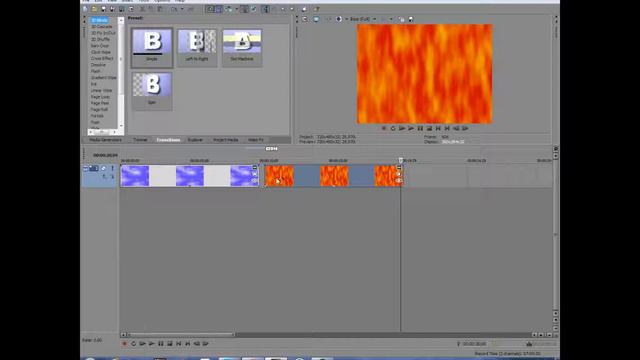Select the Dissolve transition in the list

tap(98, 65)
